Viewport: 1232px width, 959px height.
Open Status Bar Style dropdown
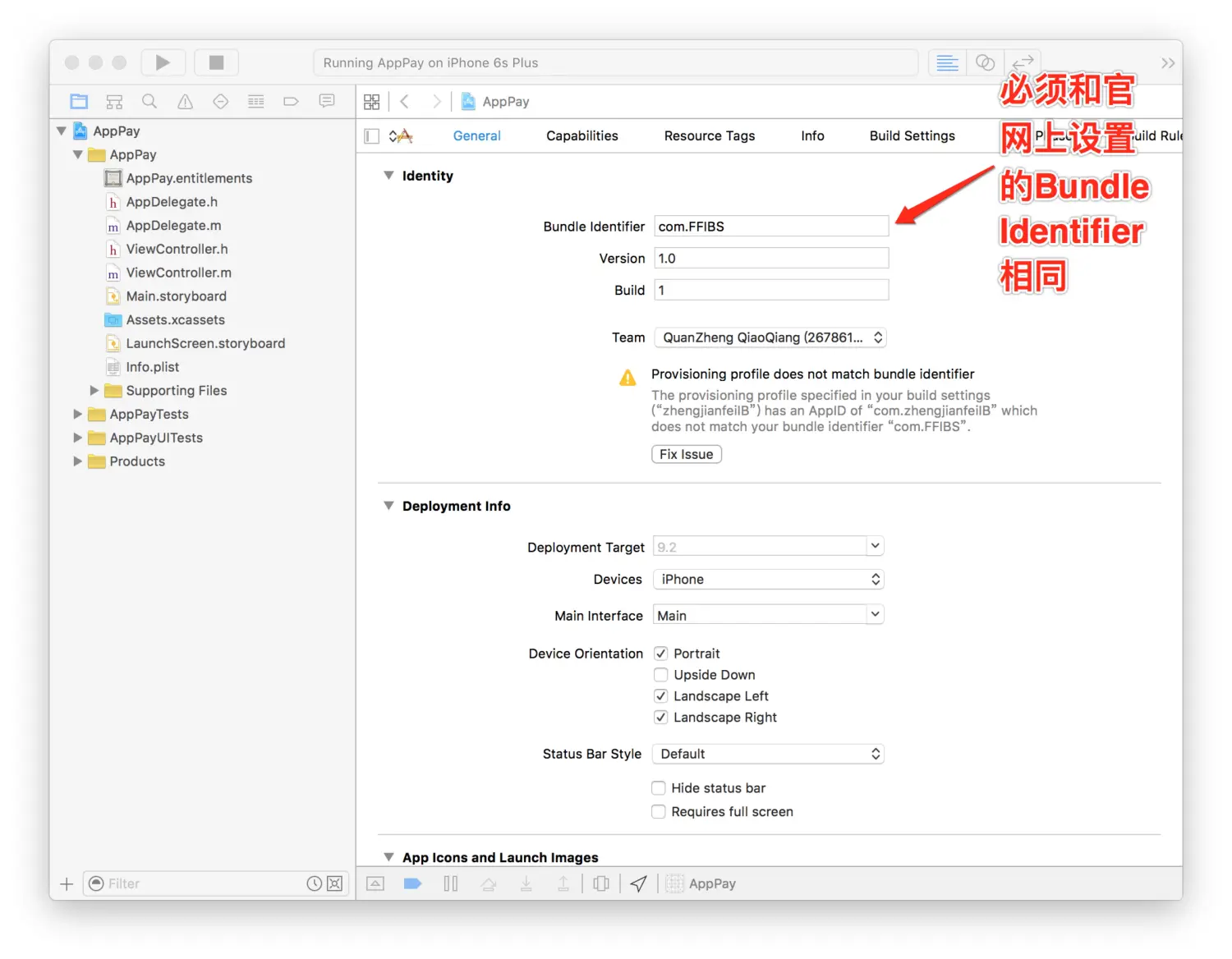(768, 754)
